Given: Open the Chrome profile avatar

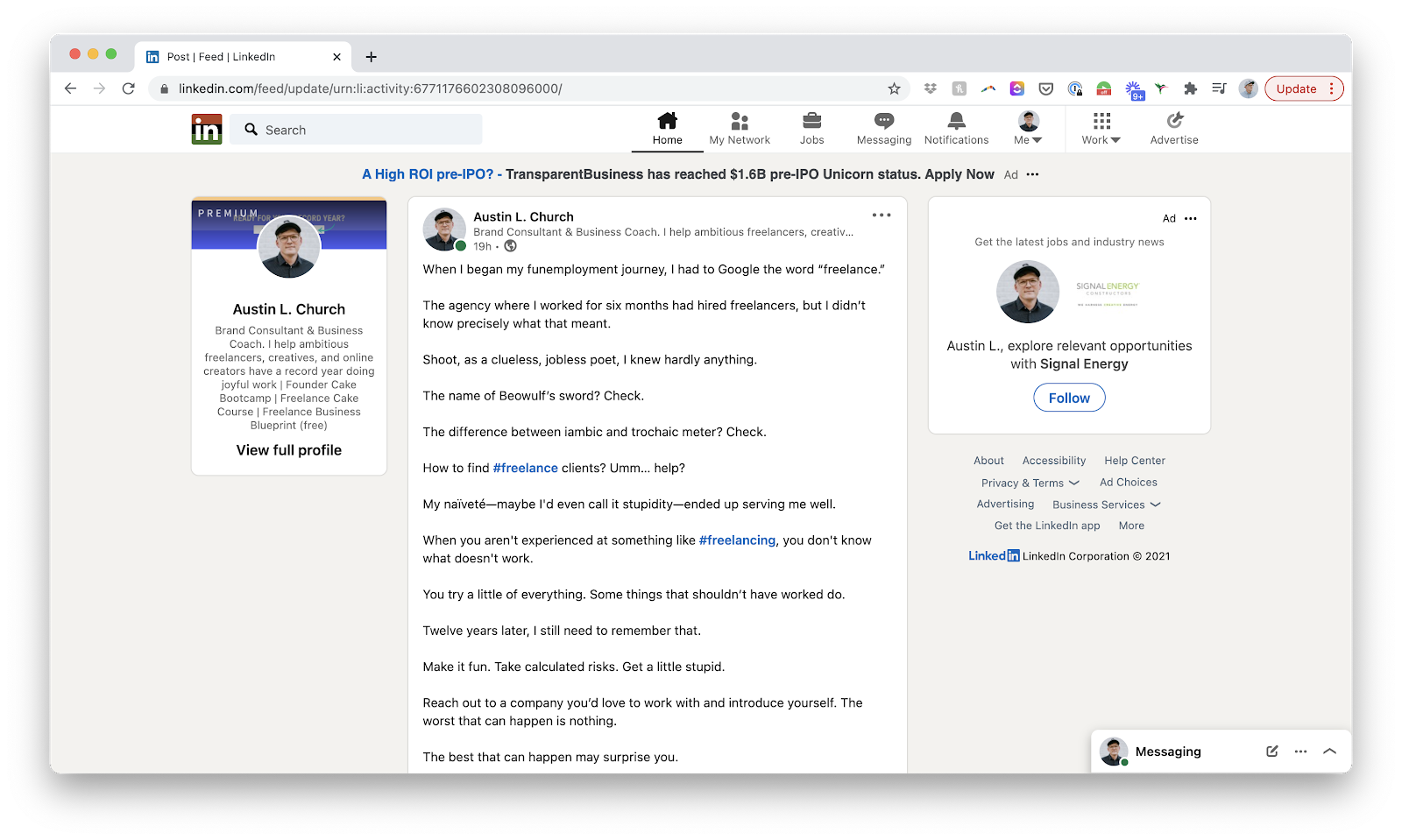Looking at the screenshot, I should pyautogui.click(x=1248, y=88).
